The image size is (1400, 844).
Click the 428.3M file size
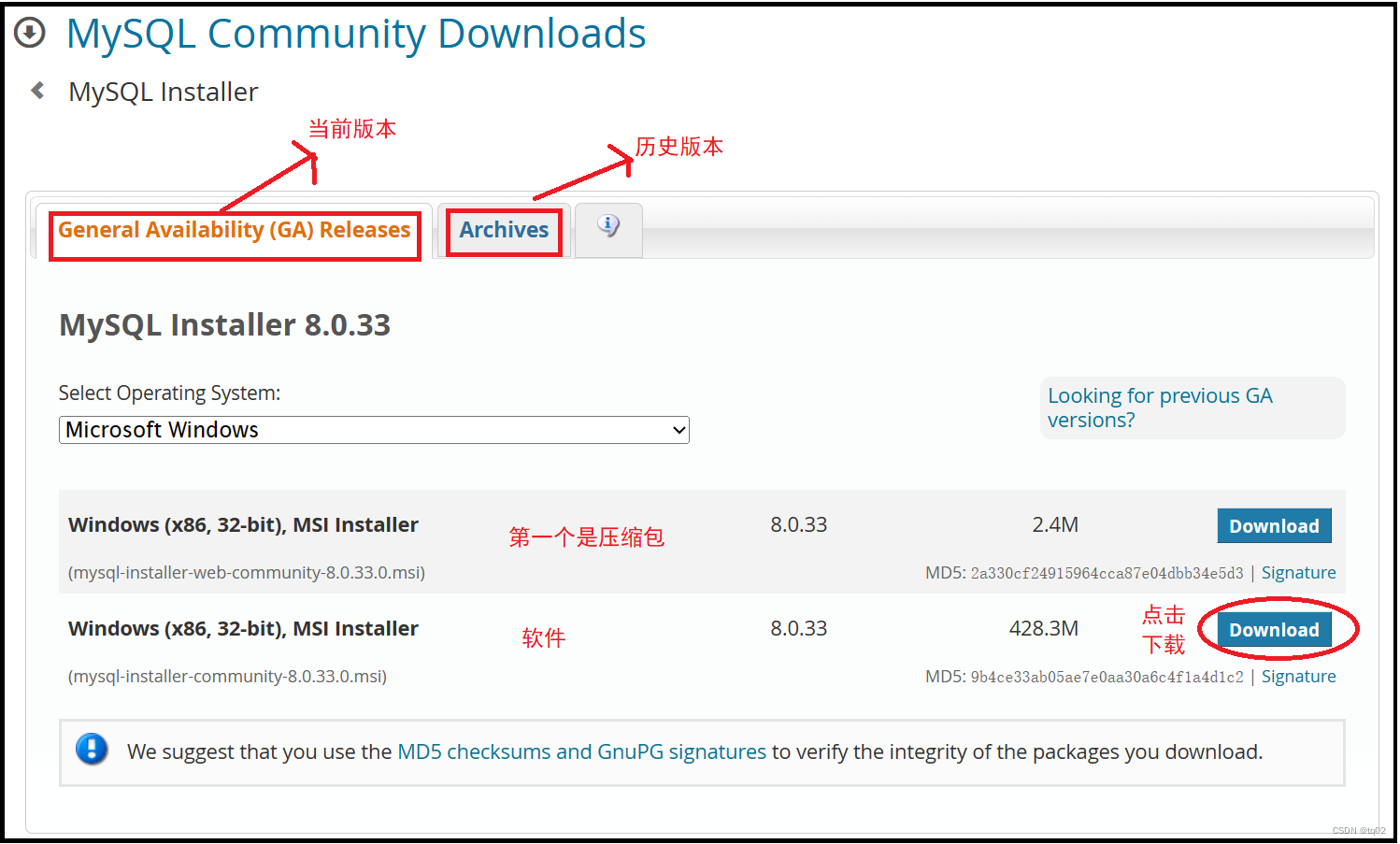[x=1044, y=629]
